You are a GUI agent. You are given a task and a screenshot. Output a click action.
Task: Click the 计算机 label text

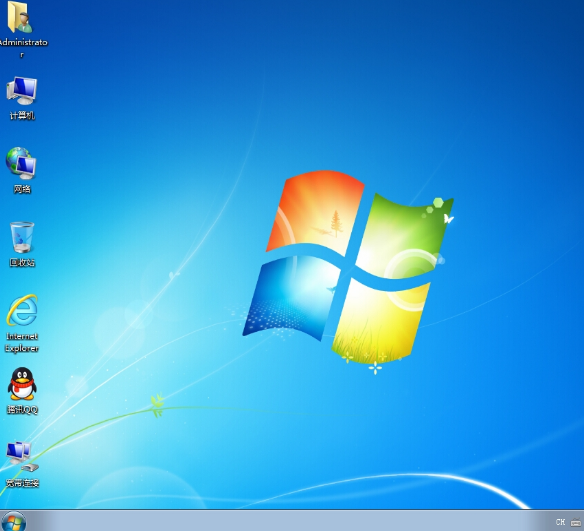pos(22,115)
